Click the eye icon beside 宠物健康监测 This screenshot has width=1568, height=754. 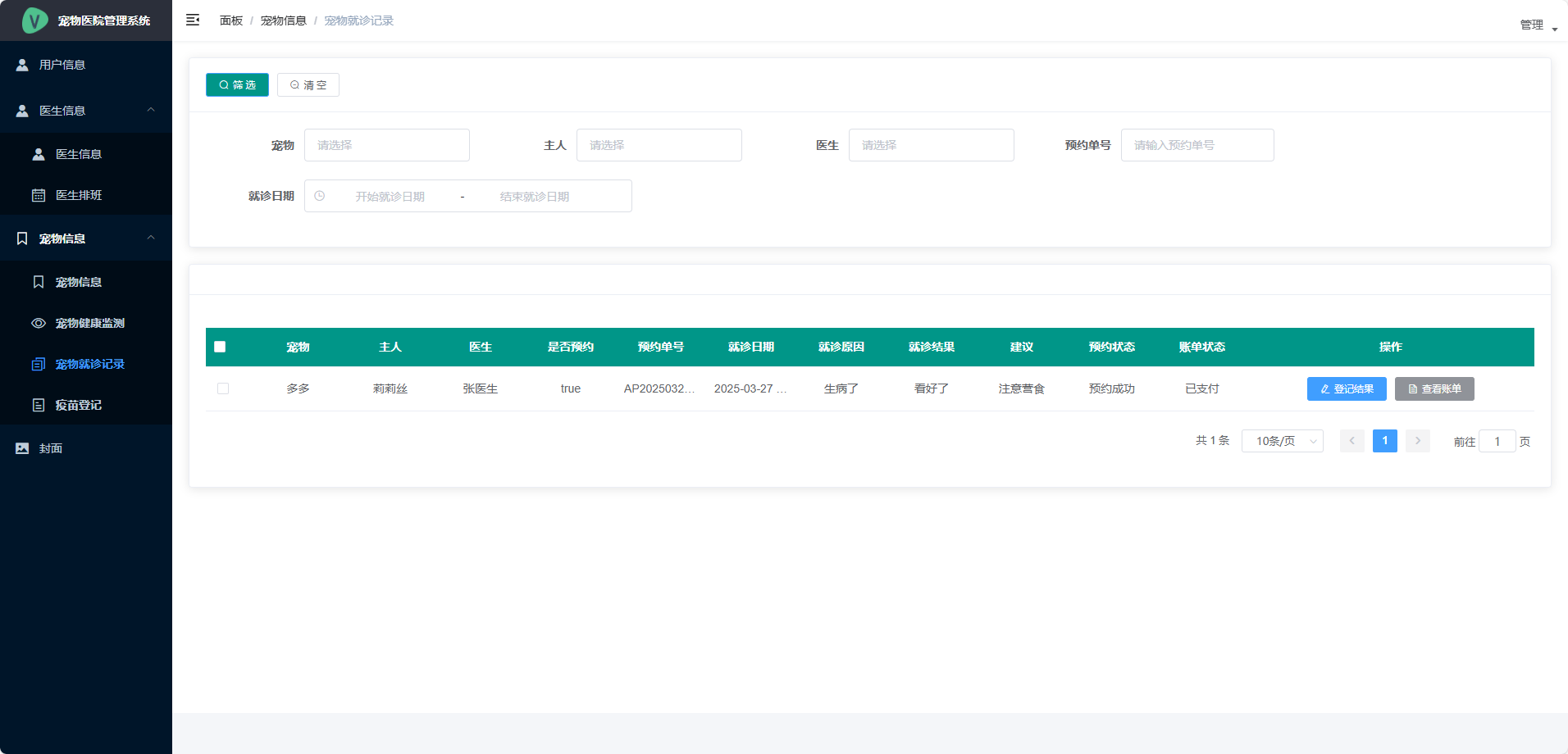(x=39, y=323)
